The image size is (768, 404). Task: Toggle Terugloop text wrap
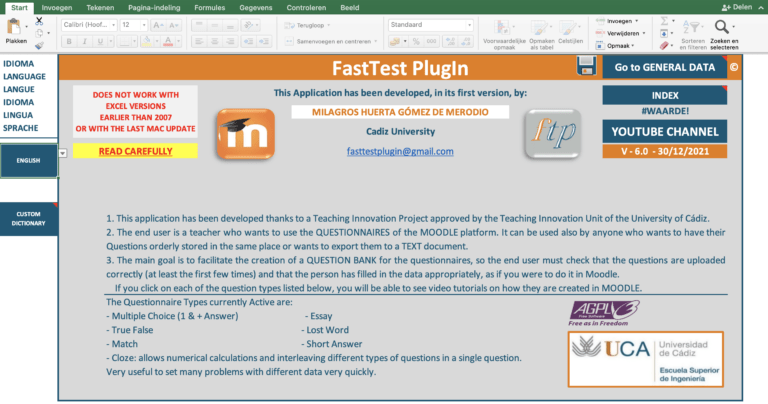(307, 25)
